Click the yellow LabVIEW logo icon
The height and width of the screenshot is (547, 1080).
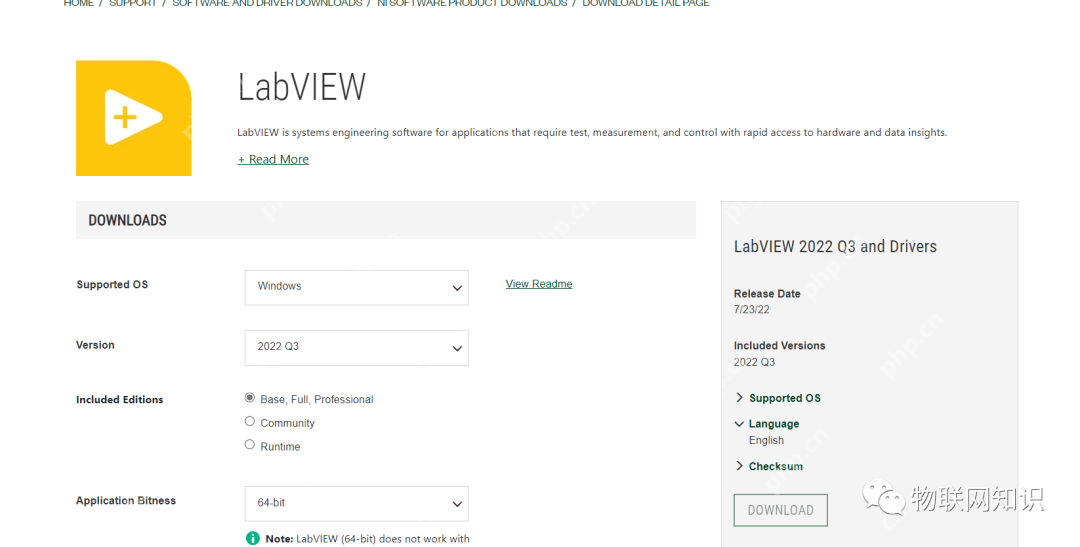(x=133, y=118)
